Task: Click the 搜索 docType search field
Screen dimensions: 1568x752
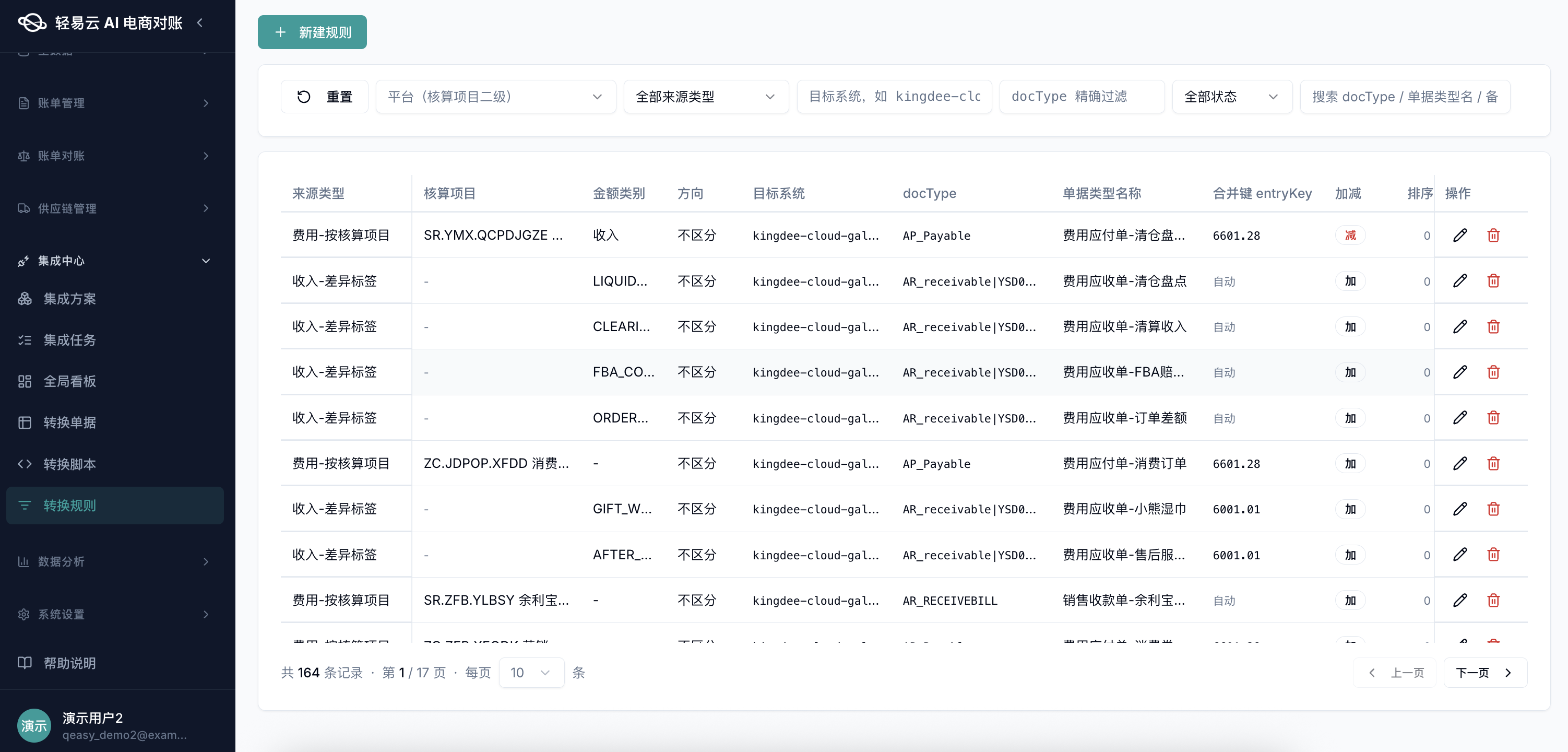Action: point(1405,97)
